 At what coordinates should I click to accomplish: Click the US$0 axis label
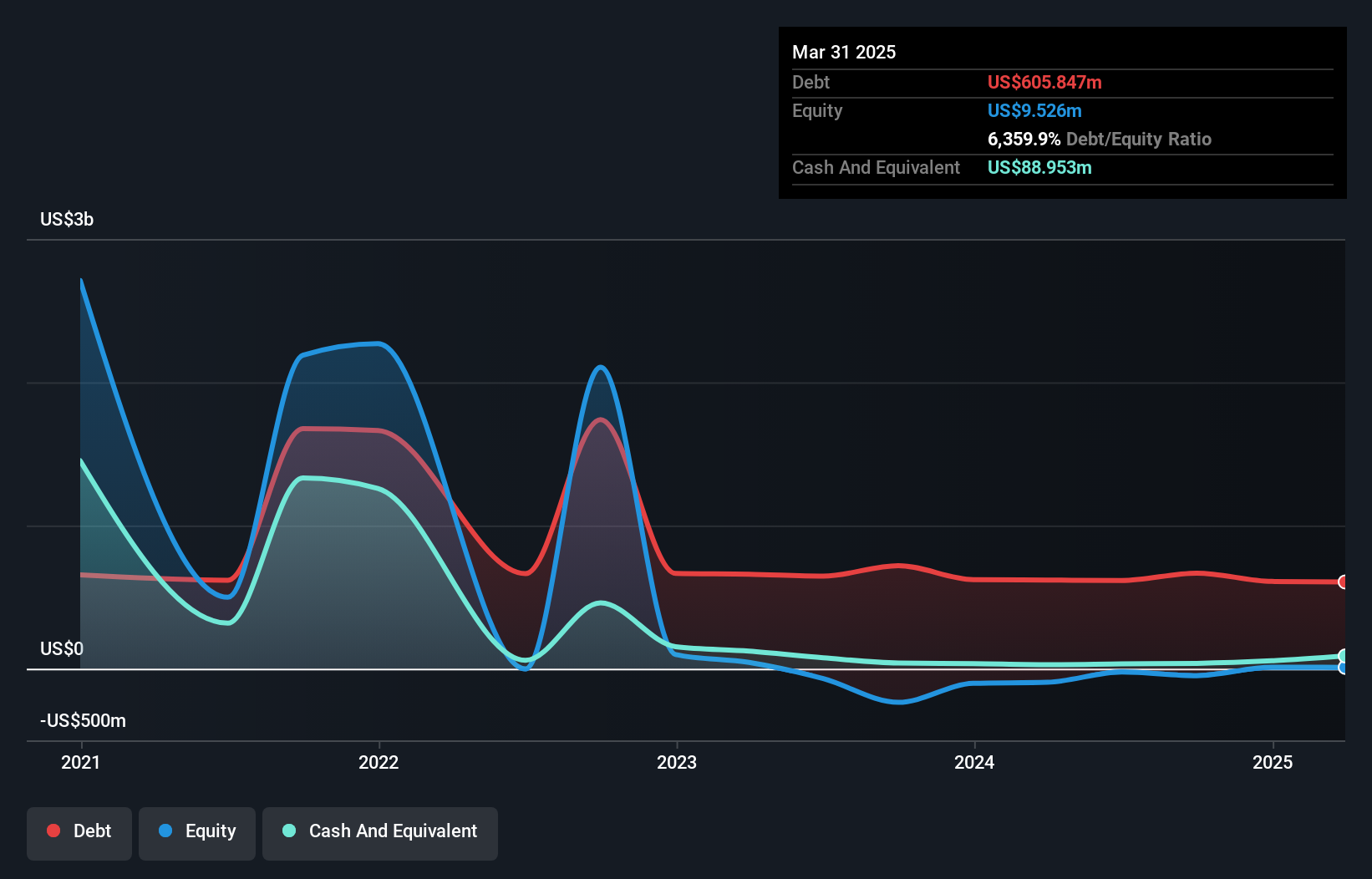point(62,648)
